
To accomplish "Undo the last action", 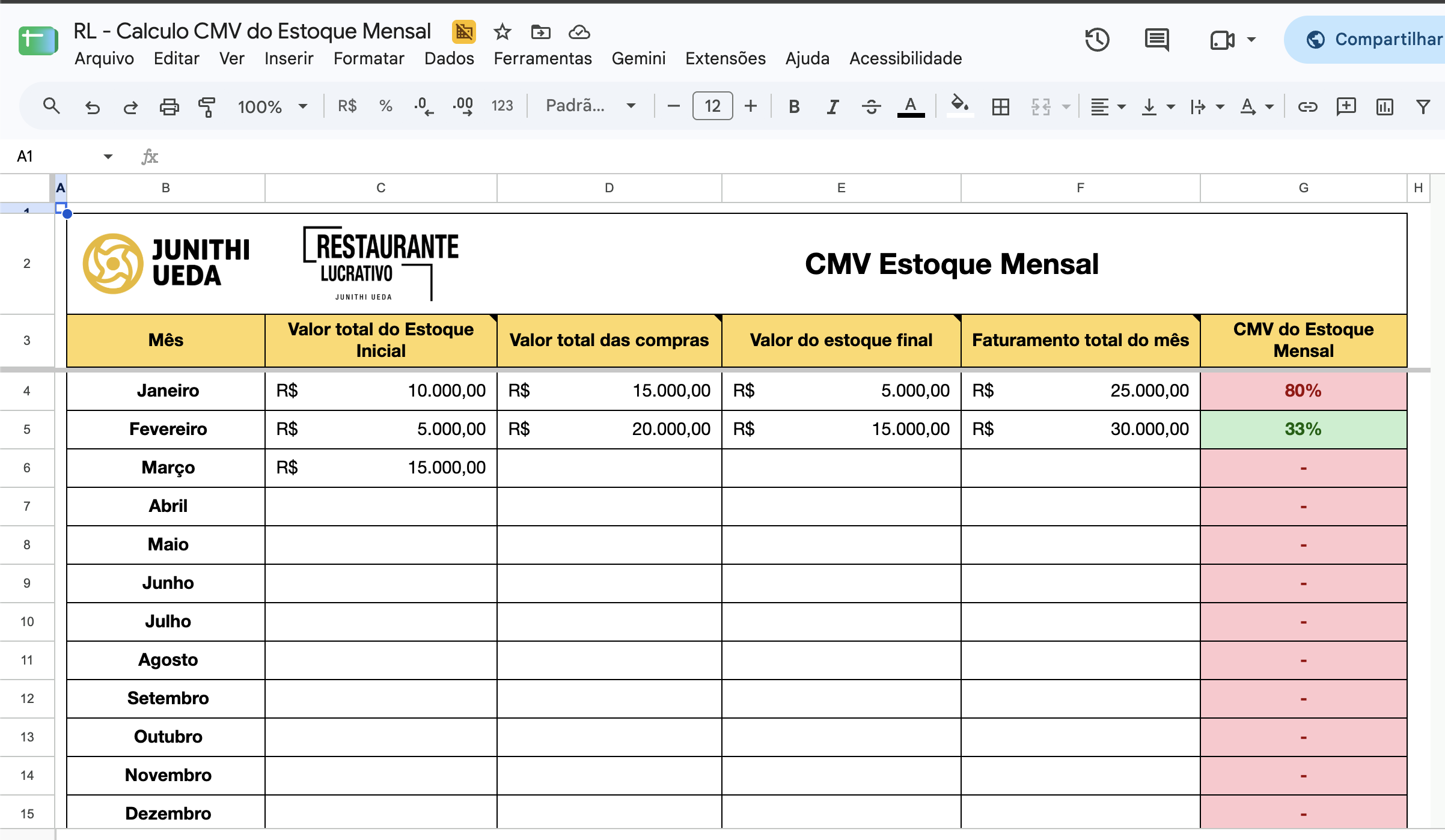I will tap(92, 106).
